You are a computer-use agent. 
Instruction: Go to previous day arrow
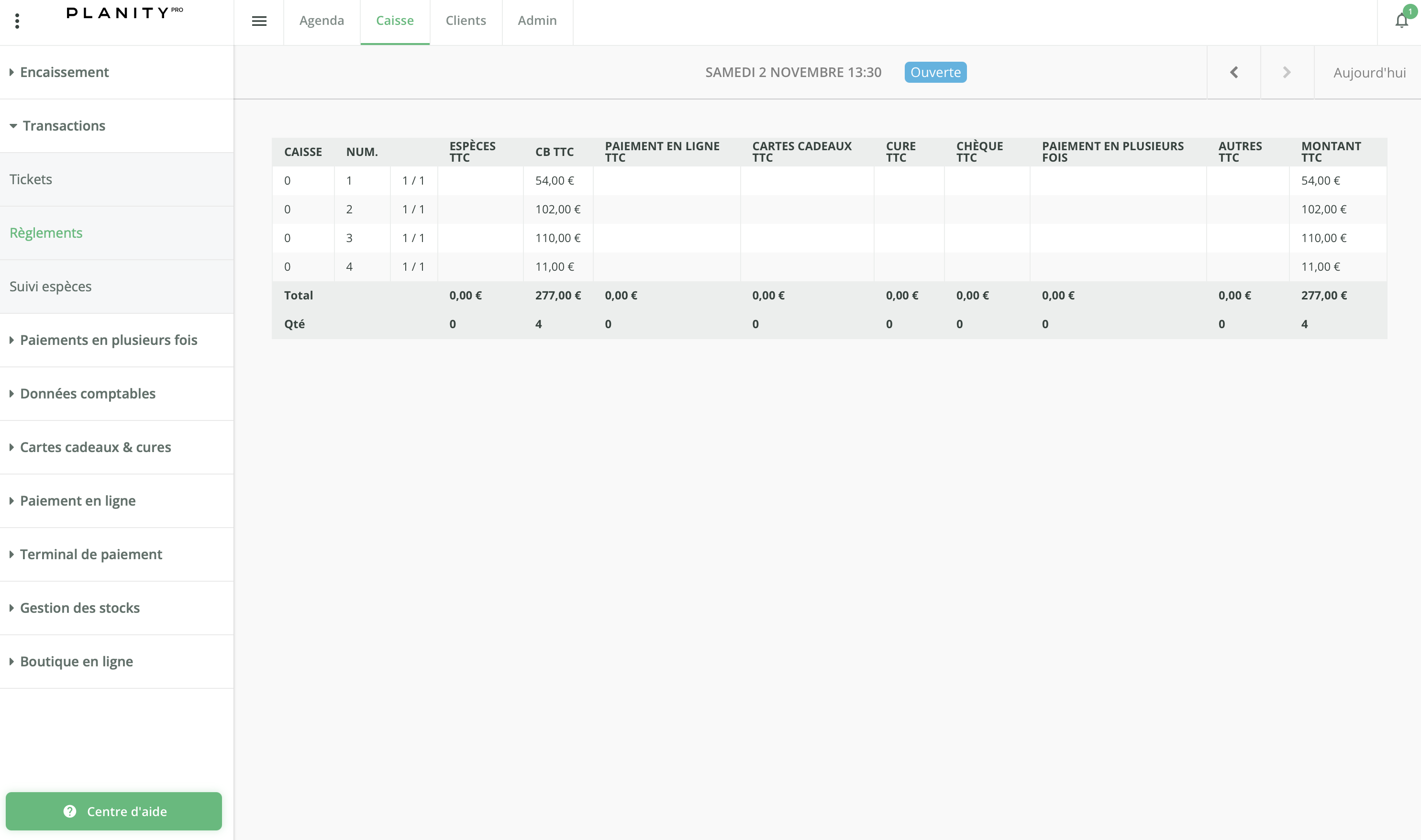coord(1233,72)
